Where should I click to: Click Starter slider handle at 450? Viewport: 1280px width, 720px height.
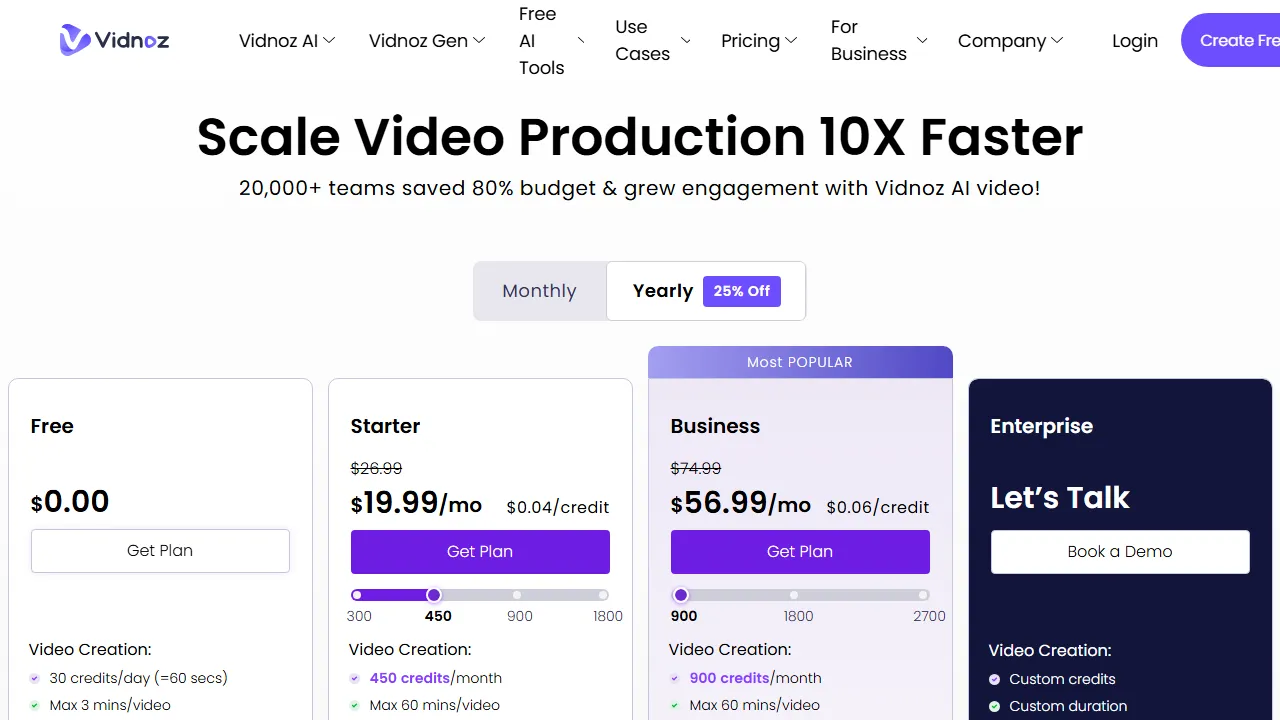(434, 595)
